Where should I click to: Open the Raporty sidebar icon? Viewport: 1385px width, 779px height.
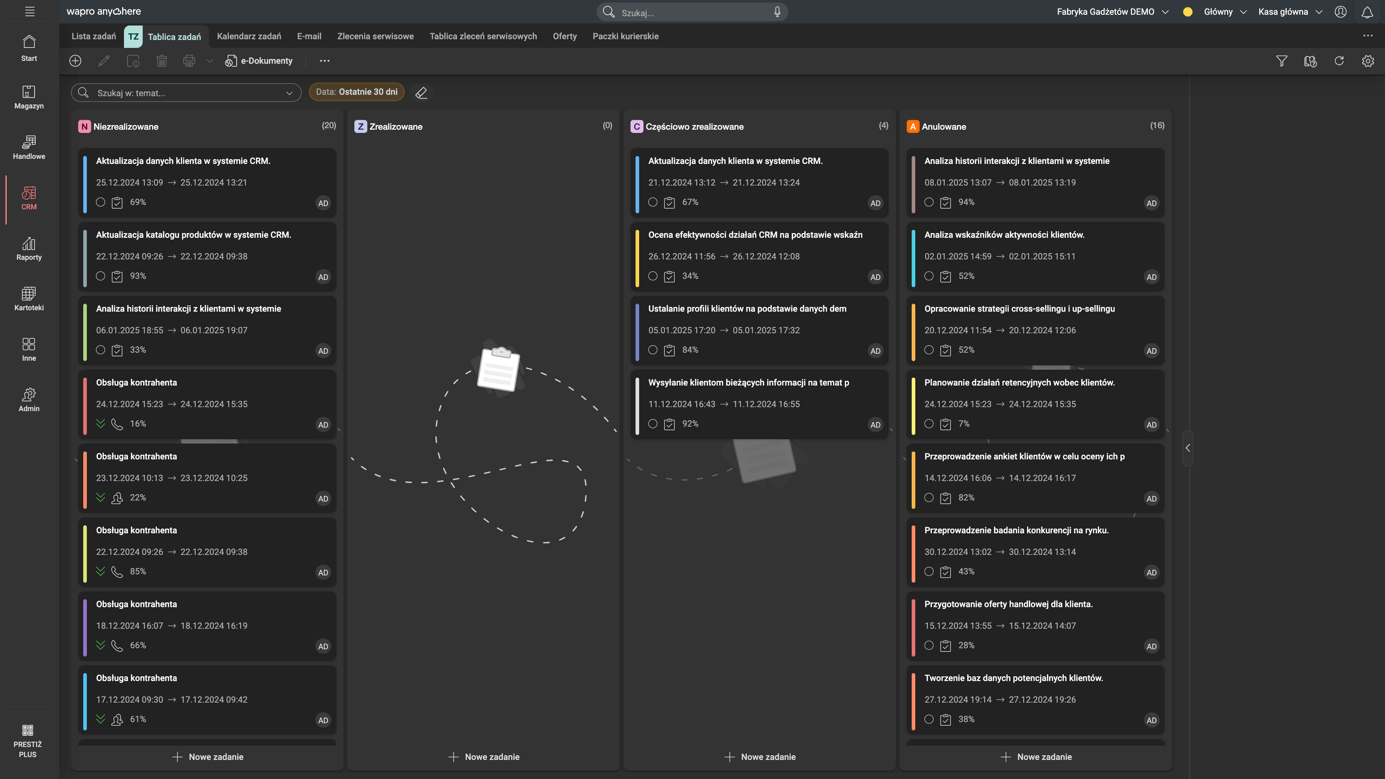(x=29, y=248)
